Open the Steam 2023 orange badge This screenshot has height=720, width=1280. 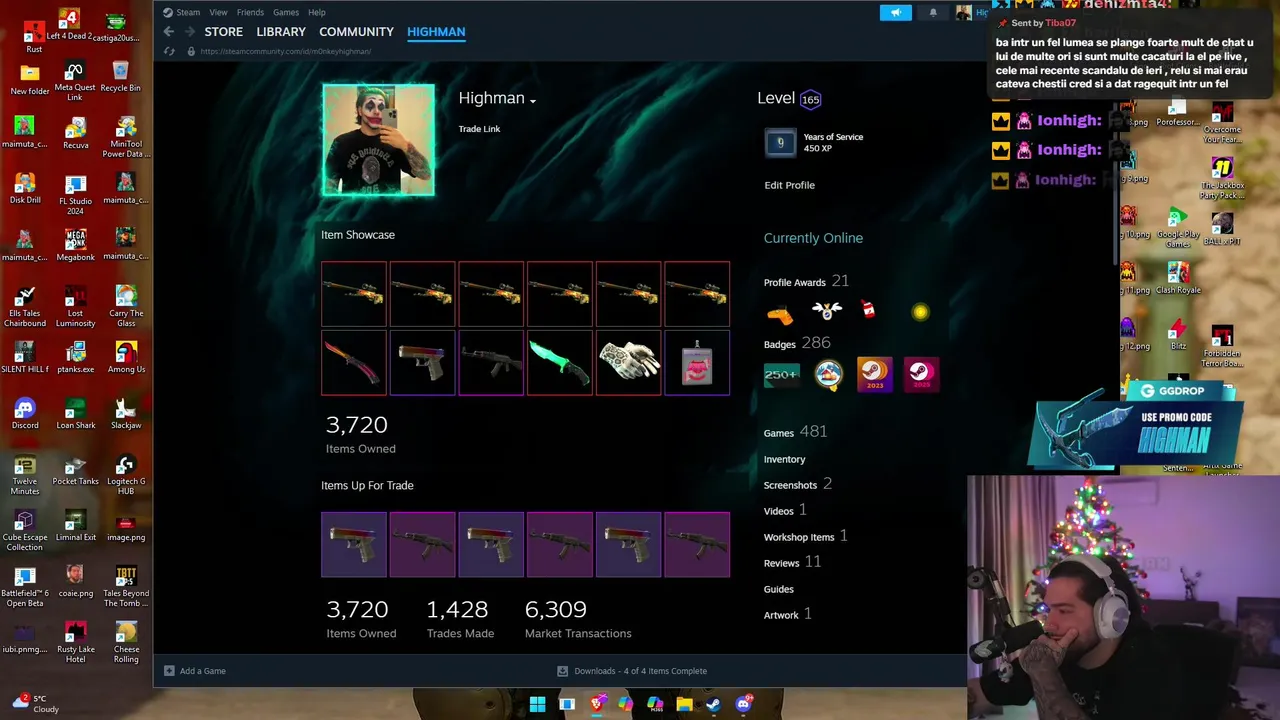pyautogui.click(x=874, y=375)
